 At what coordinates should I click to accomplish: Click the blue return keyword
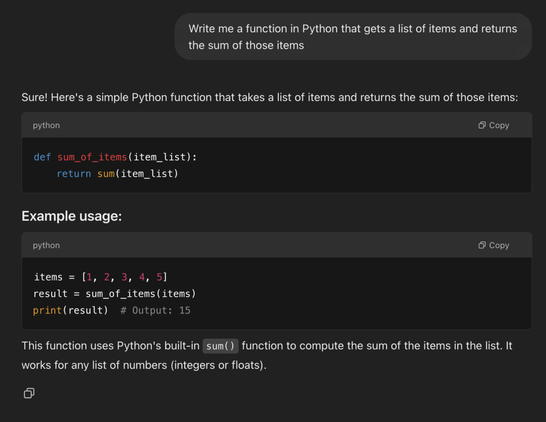(x=74, y=174)
